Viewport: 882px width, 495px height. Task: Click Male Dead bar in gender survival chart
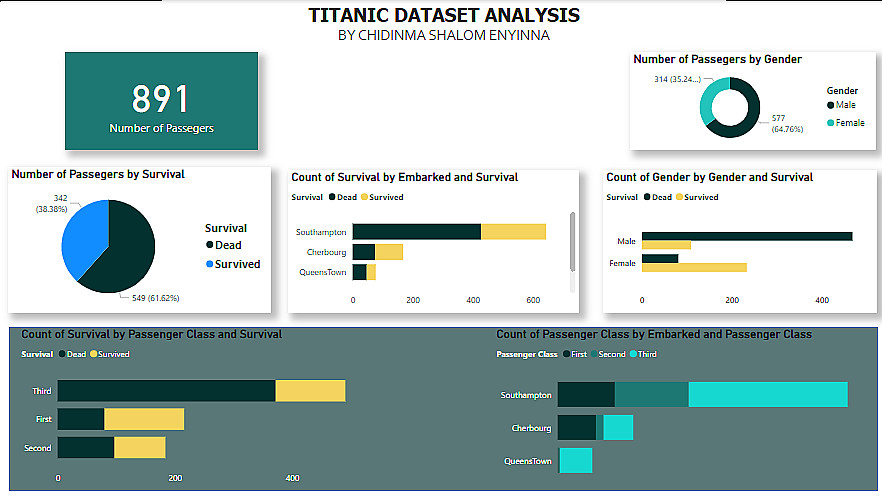click(747, 236)
